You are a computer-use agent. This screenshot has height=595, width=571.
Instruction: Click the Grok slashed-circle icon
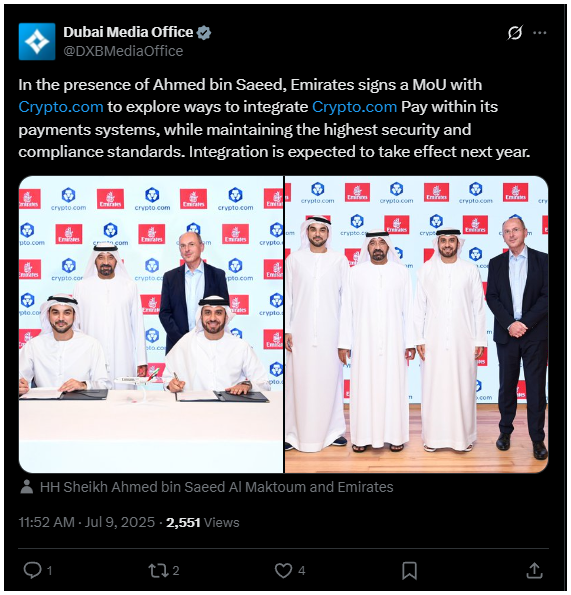click(x=515, y=33)
